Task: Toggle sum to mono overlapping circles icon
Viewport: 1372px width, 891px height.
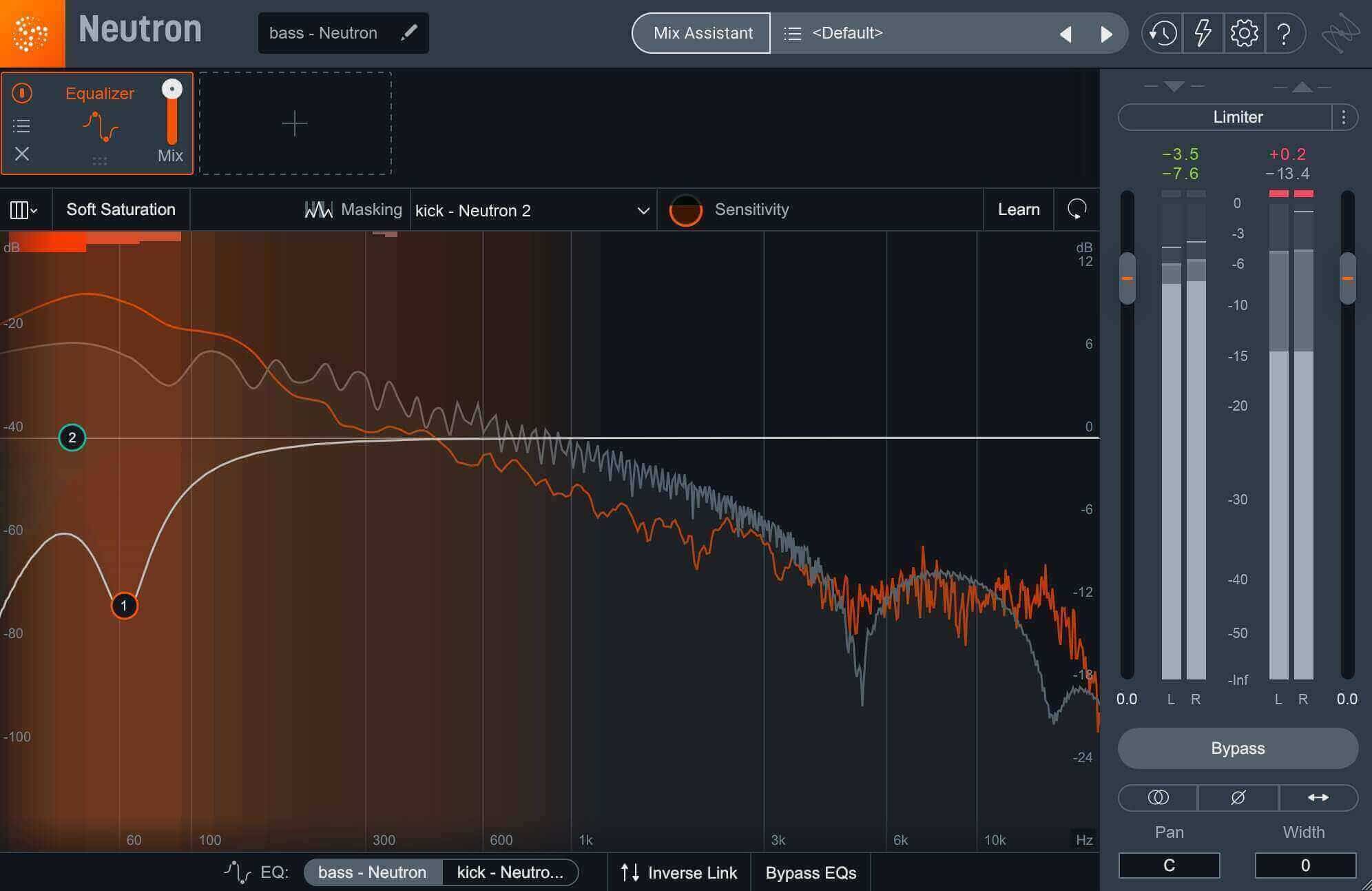Action: (1158, 797)
